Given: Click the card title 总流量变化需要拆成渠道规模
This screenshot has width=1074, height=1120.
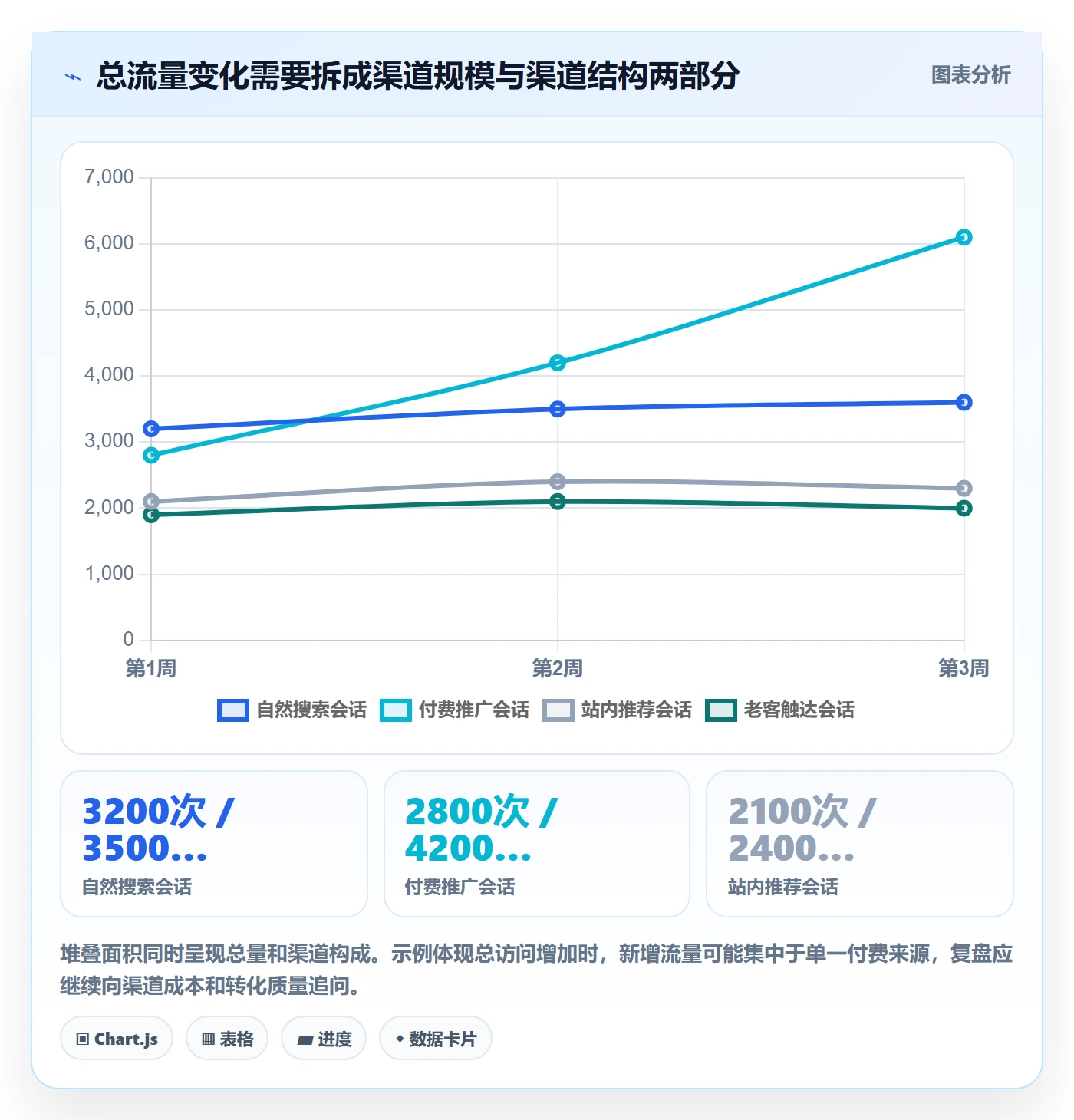Looking at the screenshot, I should point(418,75).
